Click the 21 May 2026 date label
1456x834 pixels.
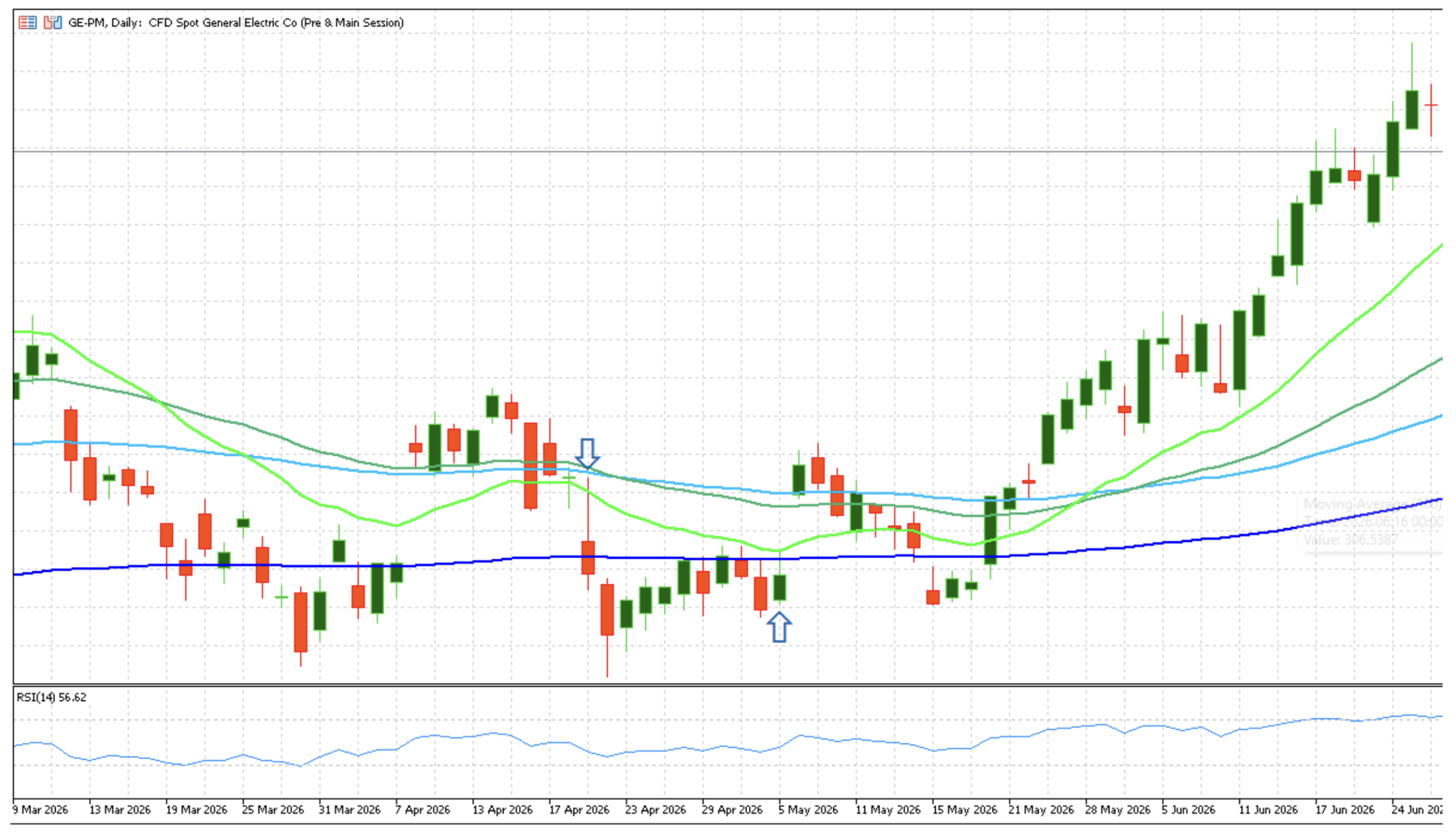1041,810
